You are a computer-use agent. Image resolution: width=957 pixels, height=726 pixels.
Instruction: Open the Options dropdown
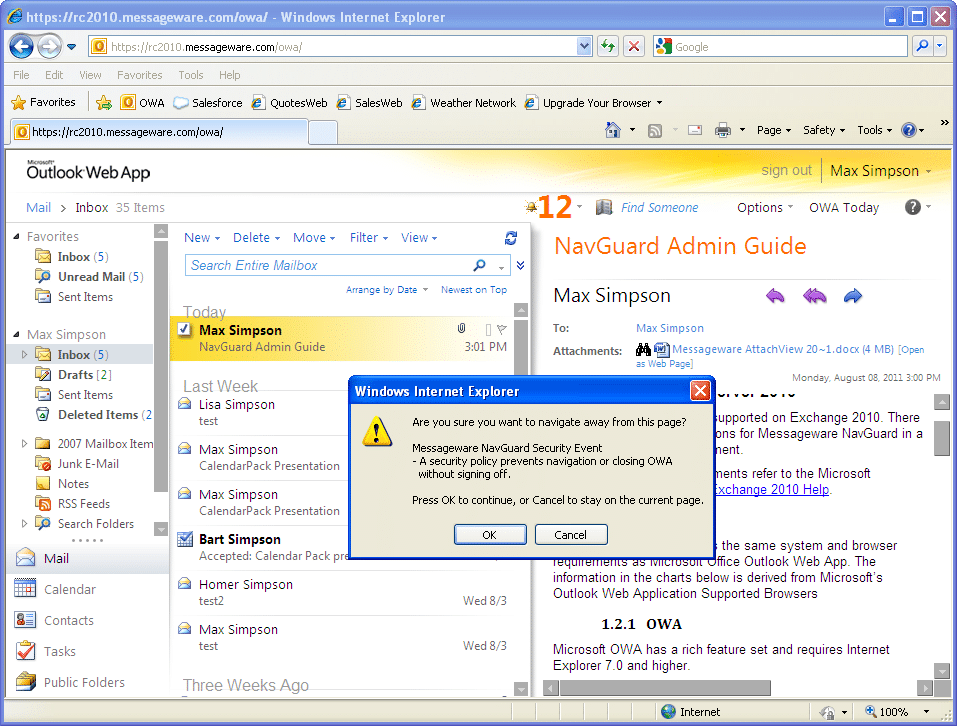pyautogui.click(x=765, y=207)
